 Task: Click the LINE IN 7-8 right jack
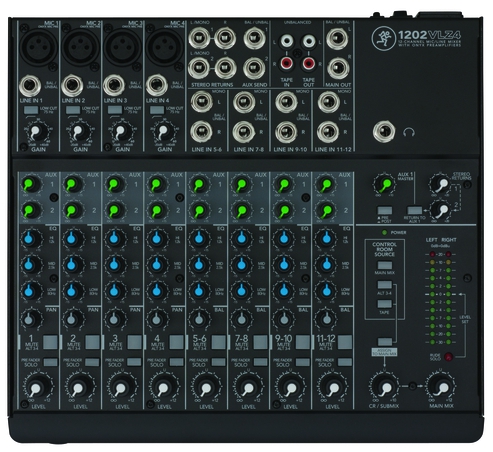[244, 132]
